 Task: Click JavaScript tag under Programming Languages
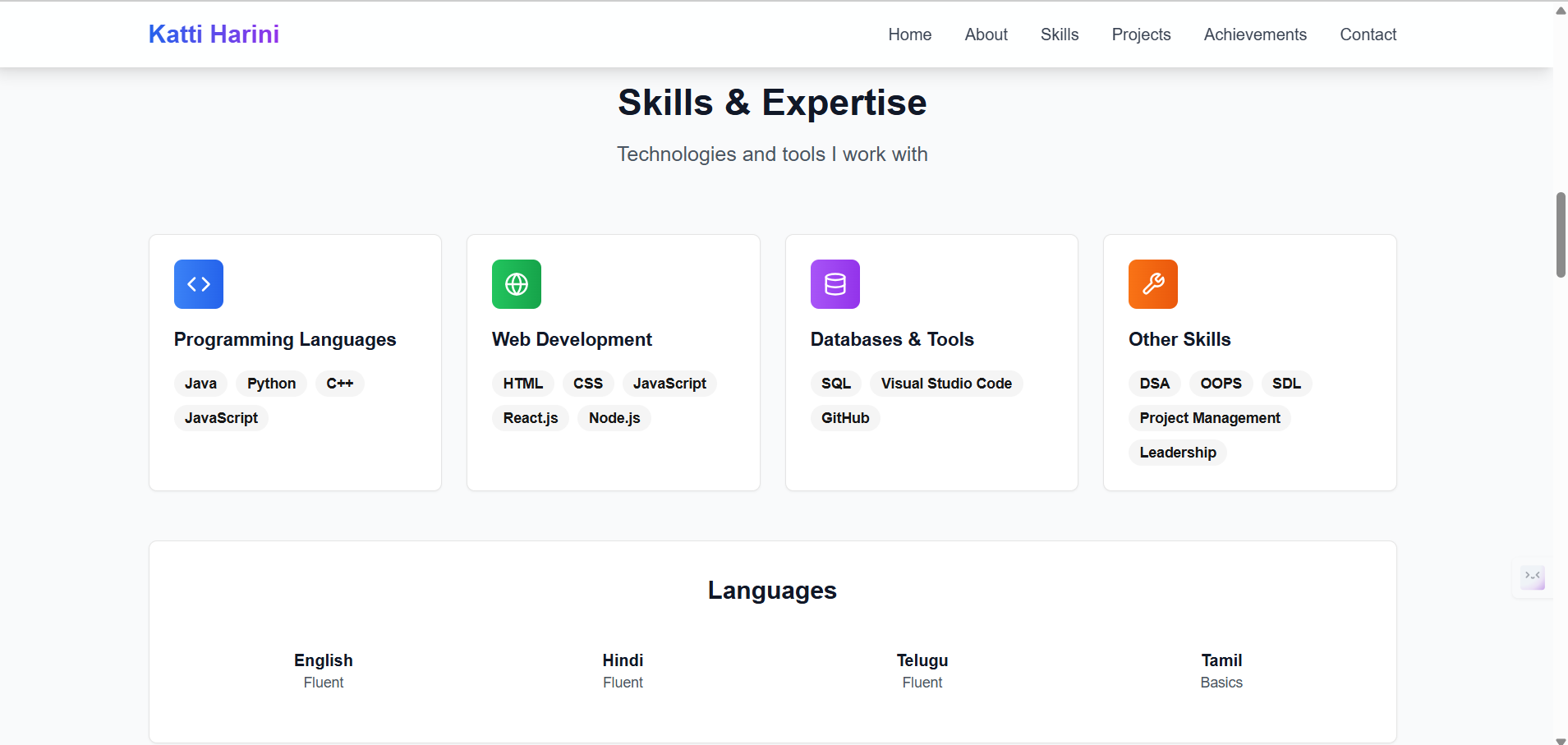(x=221, y=418)
